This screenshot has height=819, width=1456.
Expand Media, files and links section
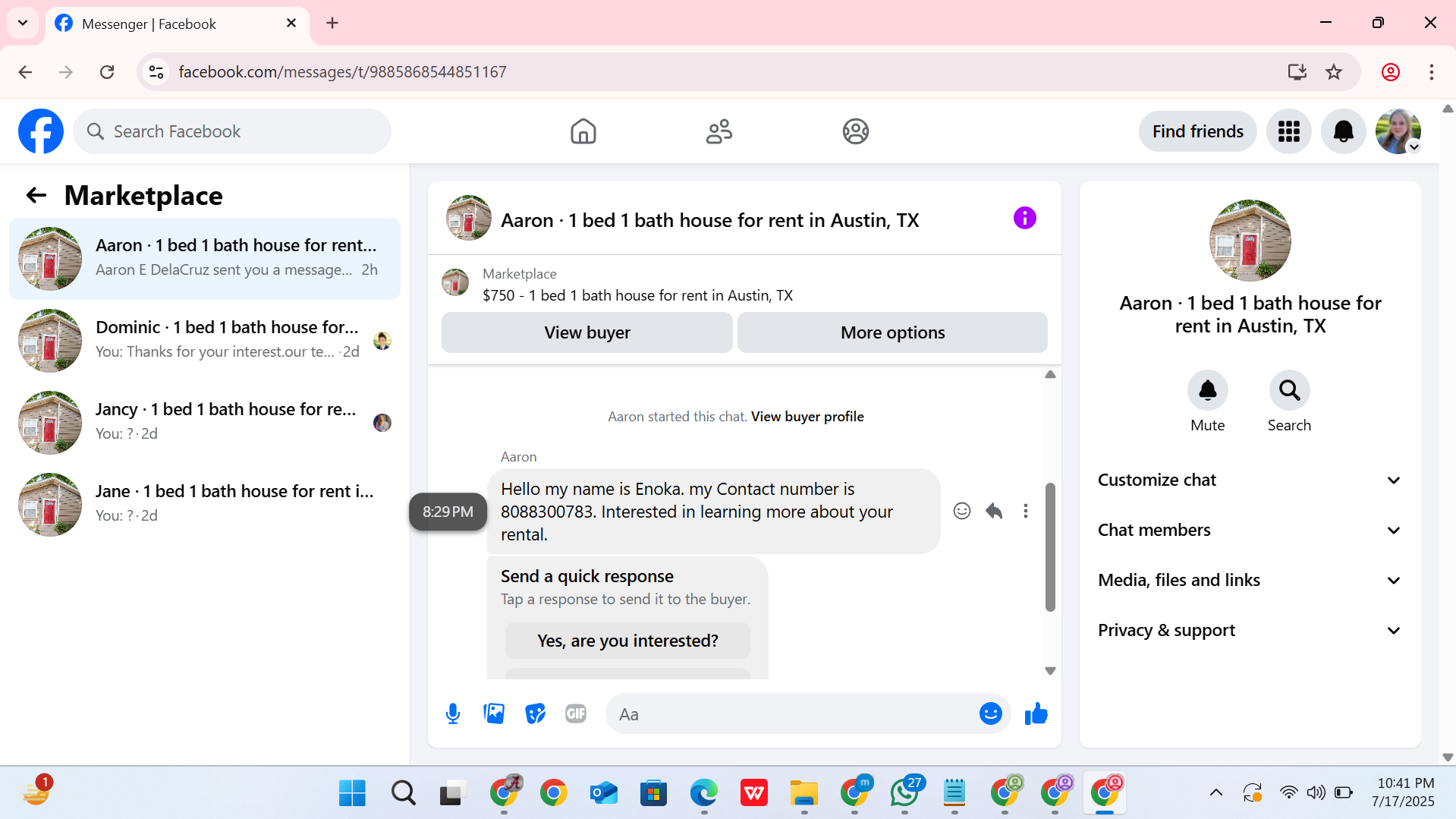pyautogui.click(x=1250, y=580)
